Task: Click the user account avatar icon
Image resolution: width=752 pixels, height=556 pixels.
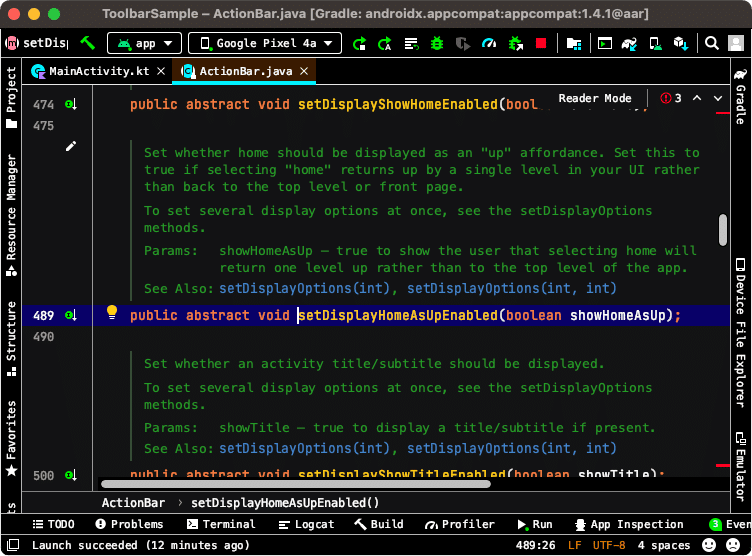Action: click(736, 43)
